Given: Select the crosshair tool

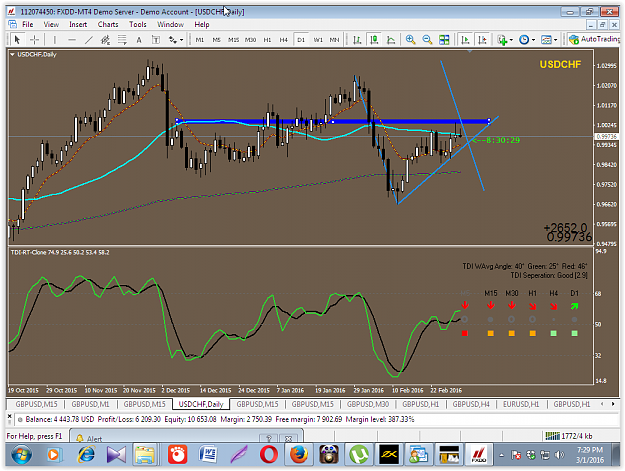Looking at the screenshot, I should (35, 39).
